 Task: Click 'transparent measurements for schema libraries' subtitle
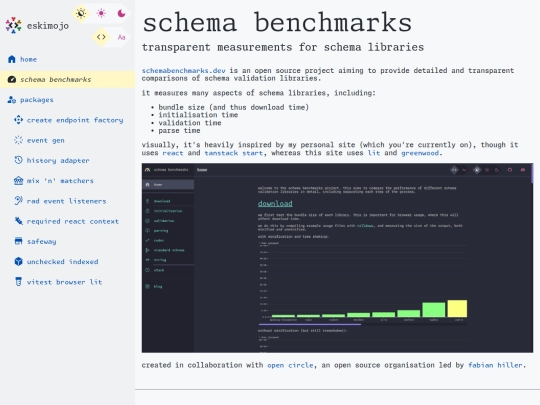click(283, 47)
